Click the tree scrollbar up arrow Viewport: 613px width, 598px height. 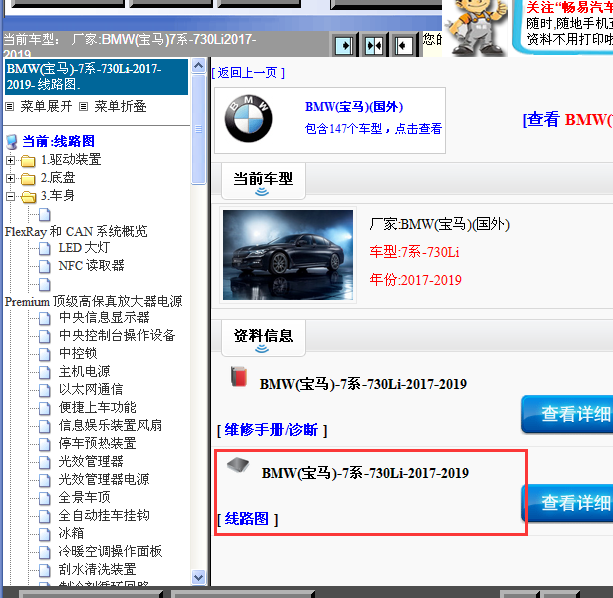coord(199,66)
